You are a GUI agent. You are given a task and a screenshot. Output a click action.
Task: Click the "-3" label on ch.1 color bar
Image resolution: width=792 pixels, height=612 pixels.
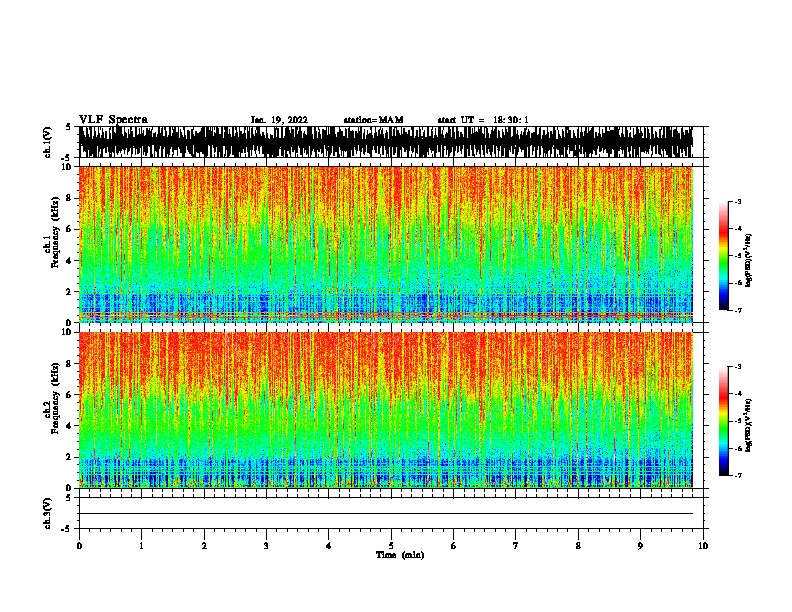tap(738, 202)
